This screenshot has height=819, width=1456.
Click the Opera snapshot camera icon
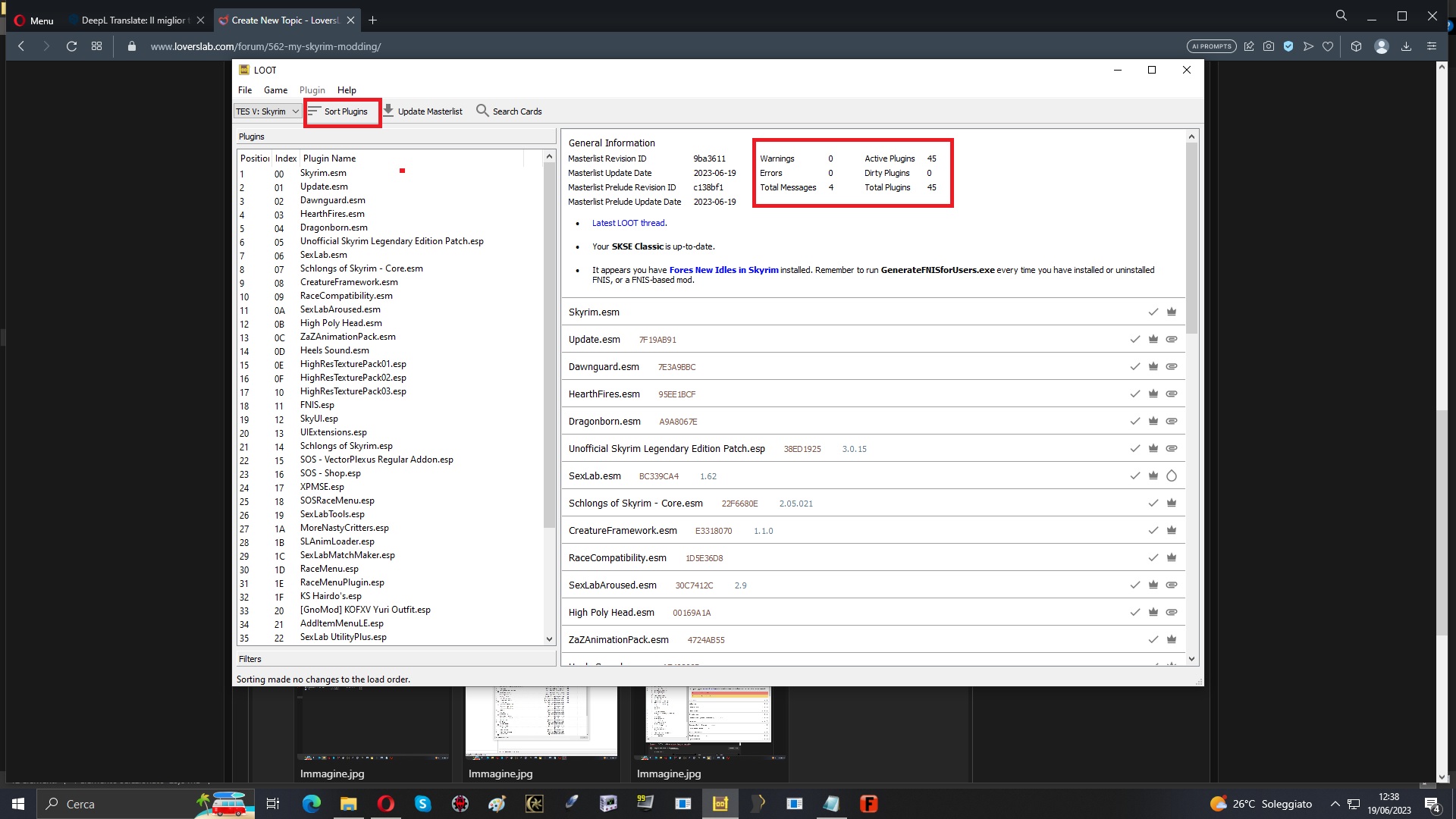click(x=1269, y=46)
